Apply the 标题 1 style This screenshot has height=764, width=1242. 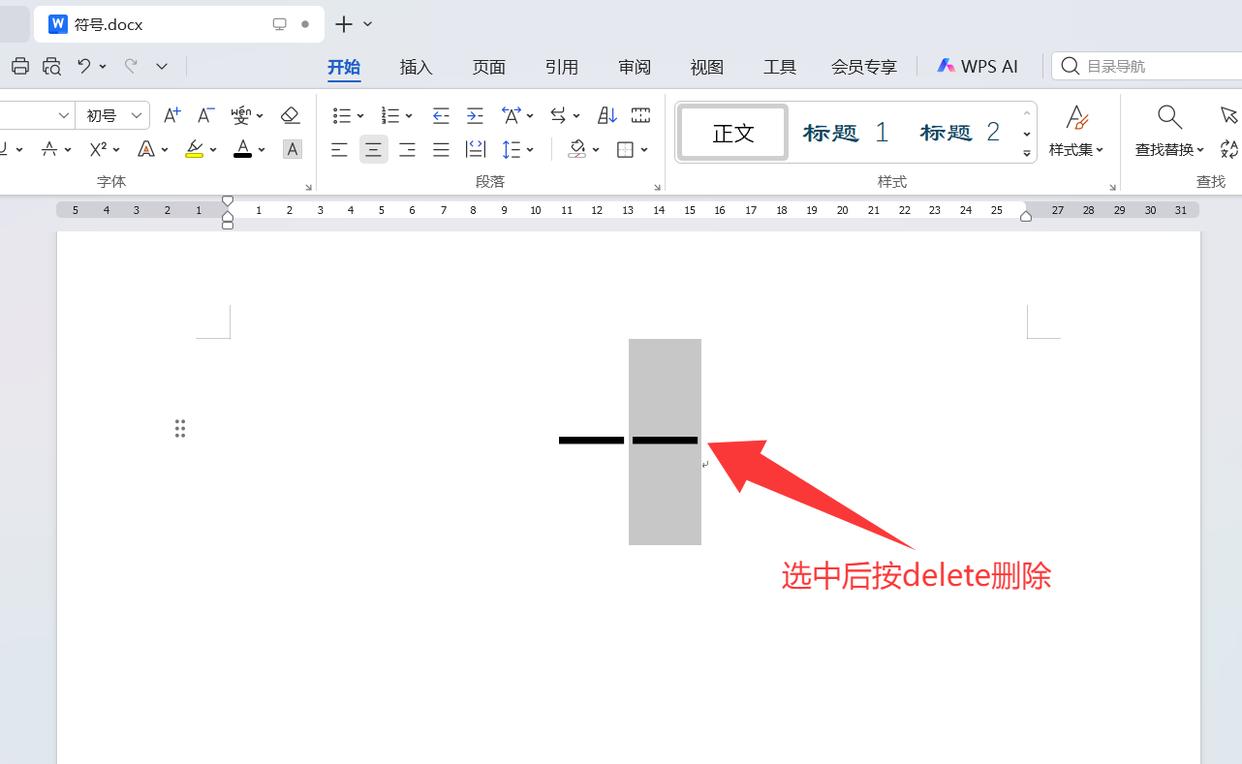(845, 132)
